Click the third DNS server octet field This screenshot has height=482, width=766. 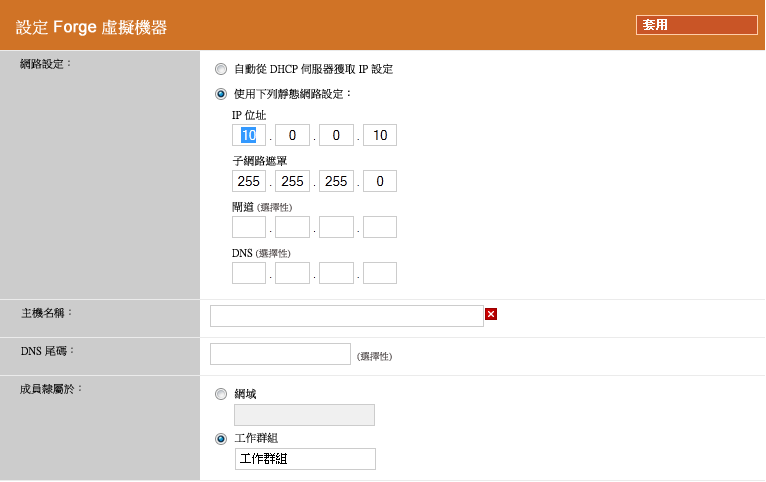(x=336, y=273)
